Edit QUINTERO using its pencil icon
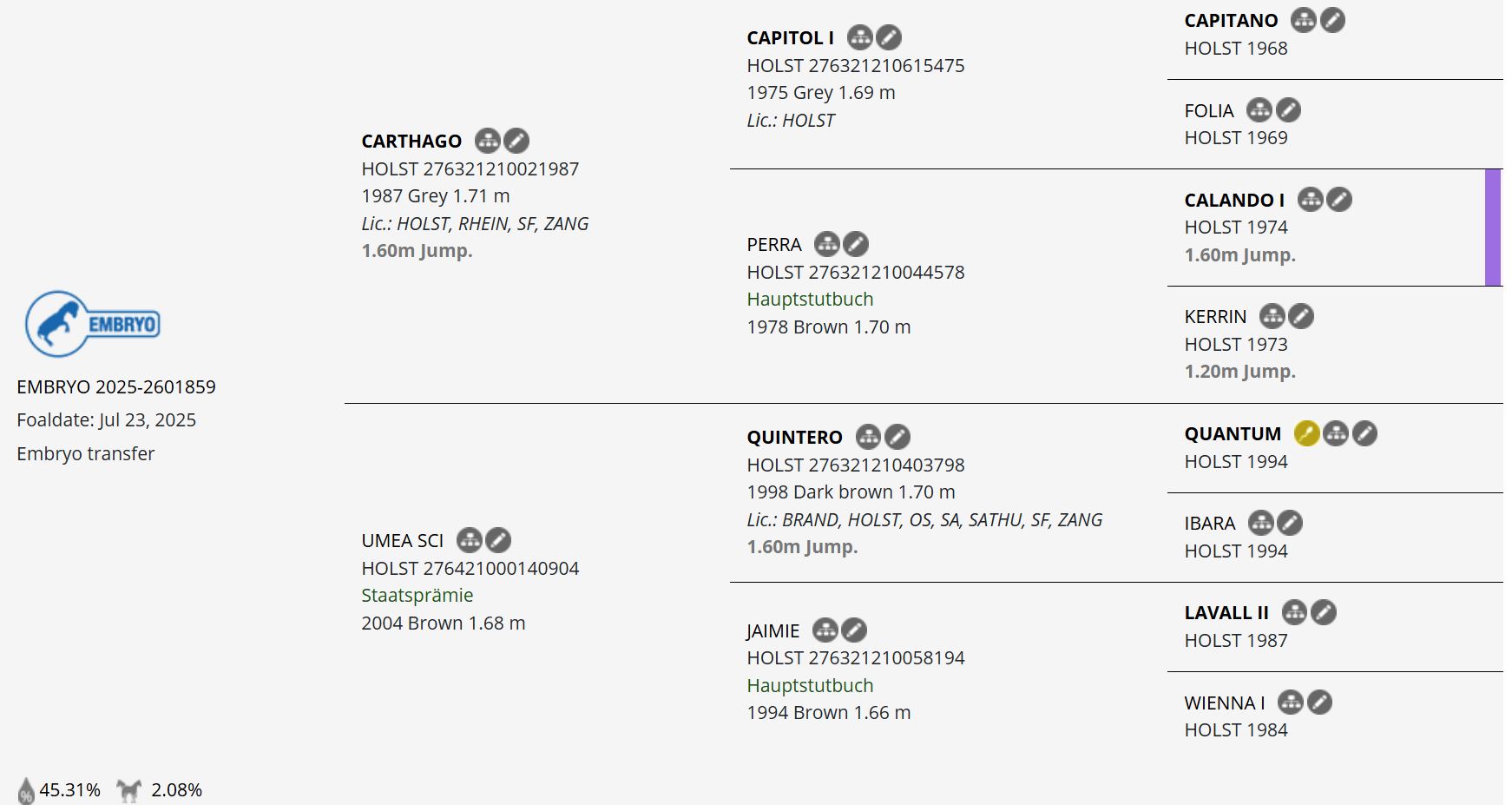Image resolution: width=1512 pixels, height=805 pixels. tap(897, 437)
